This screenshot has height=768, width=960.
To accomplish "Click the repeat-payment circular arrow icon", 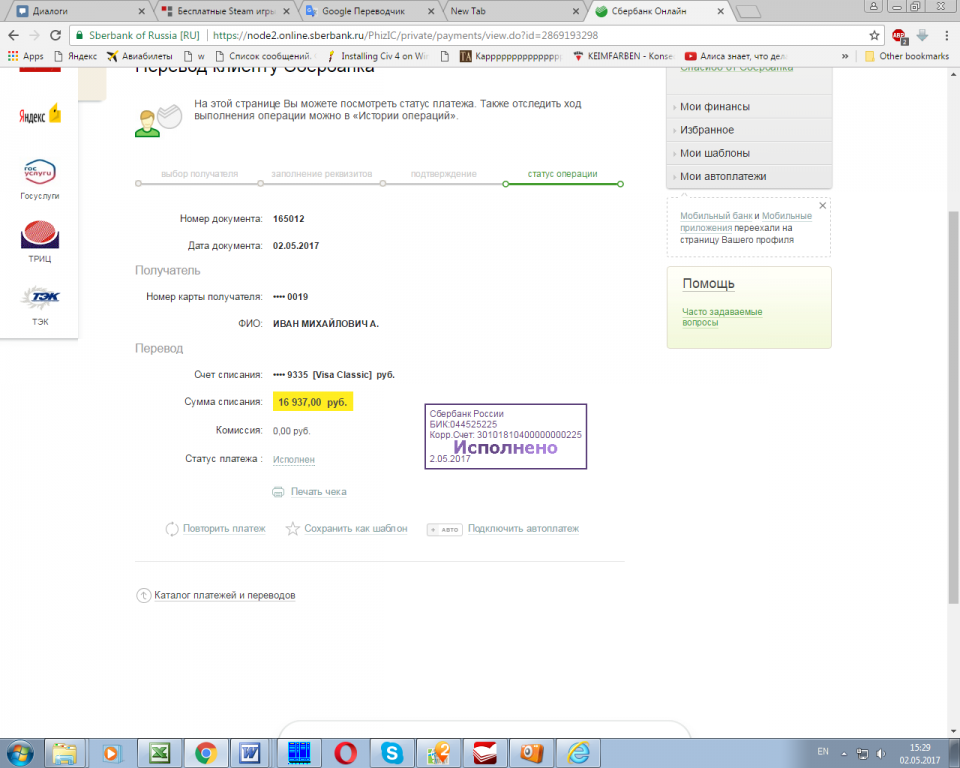I will tap(171, 529).
